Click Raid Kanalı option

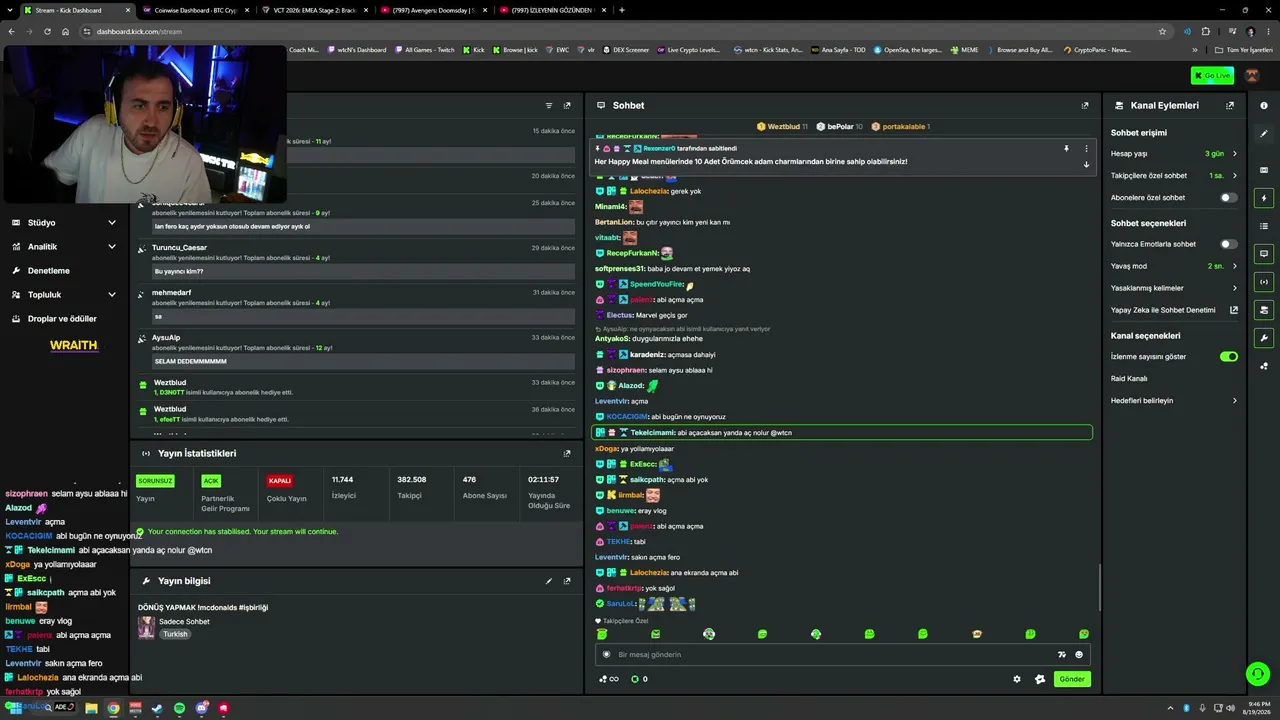pos(1129,379)
